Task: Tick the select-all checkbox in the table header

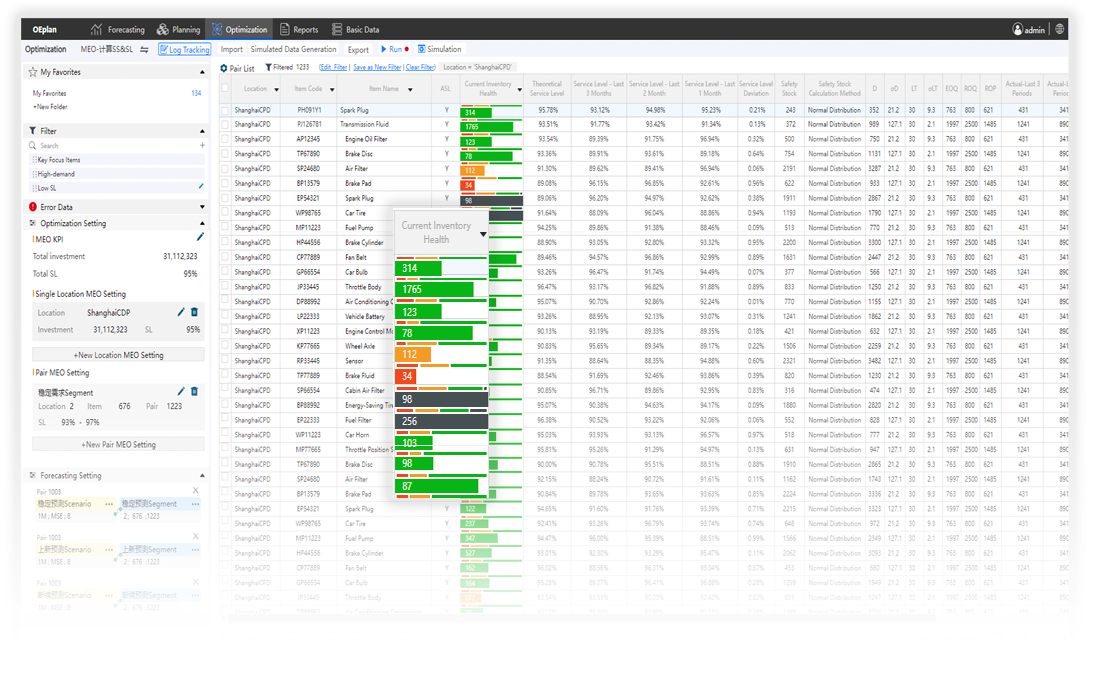Action: (x=225, y=88)
